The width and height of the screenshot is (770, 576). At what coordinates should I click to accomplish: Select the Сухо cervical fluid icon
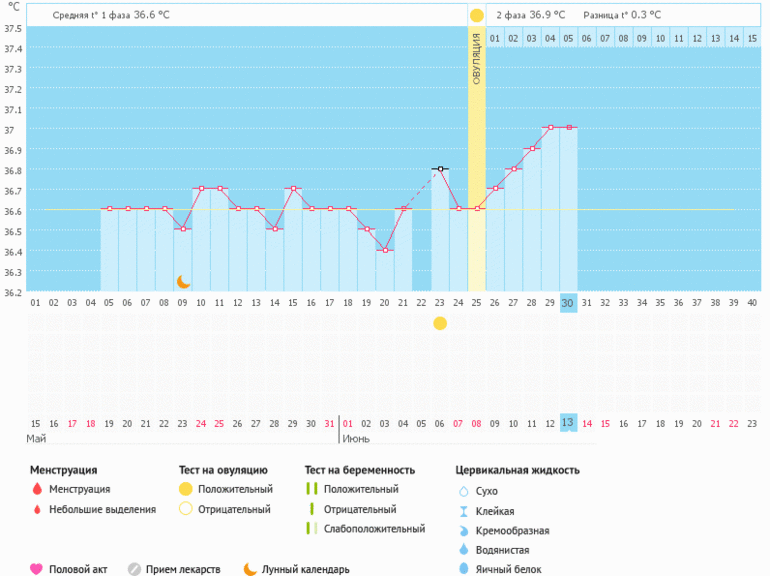coord(463,491)
